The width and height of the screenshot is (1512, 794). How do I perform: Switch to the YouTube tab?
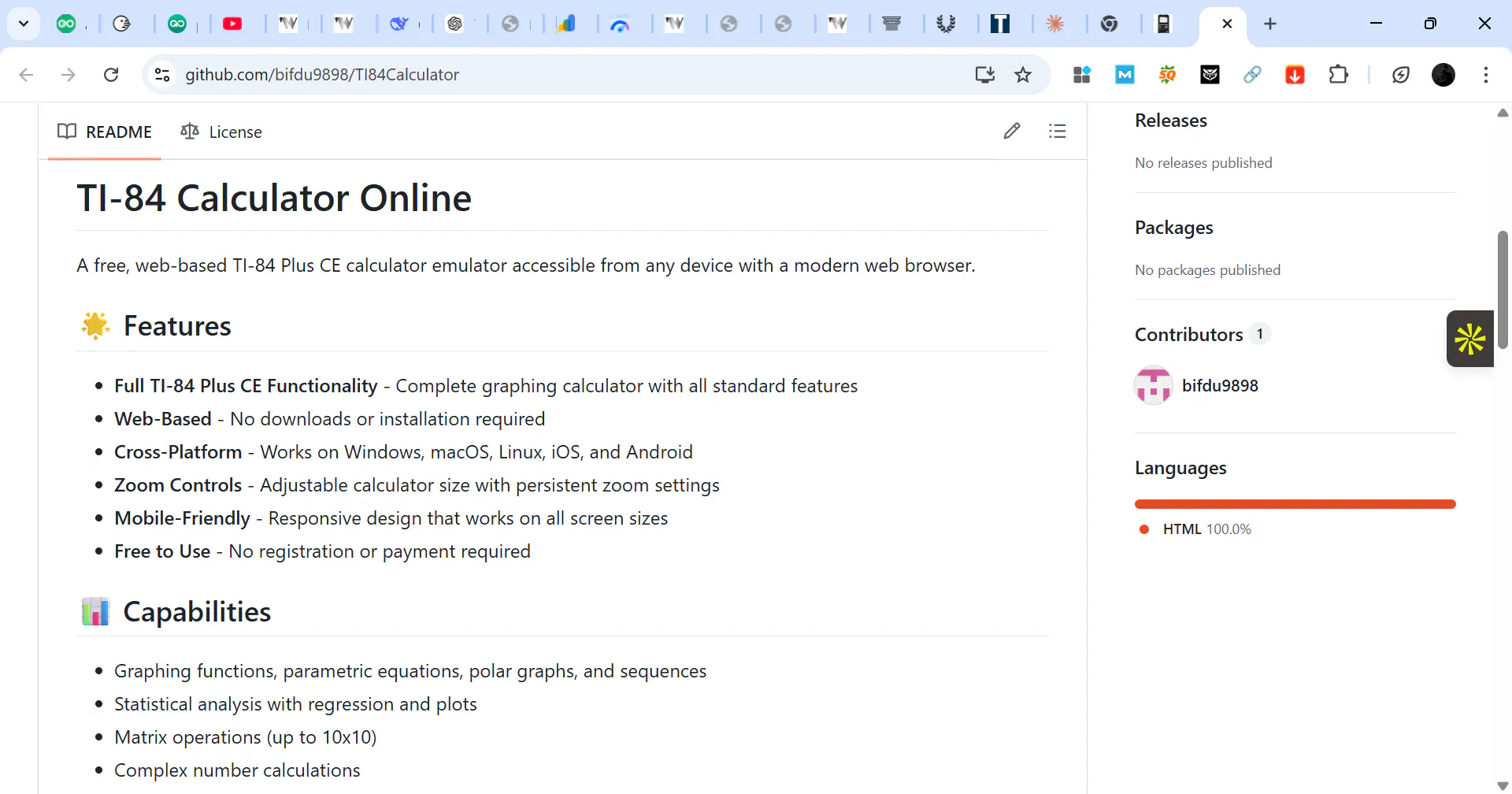(232, 24)
